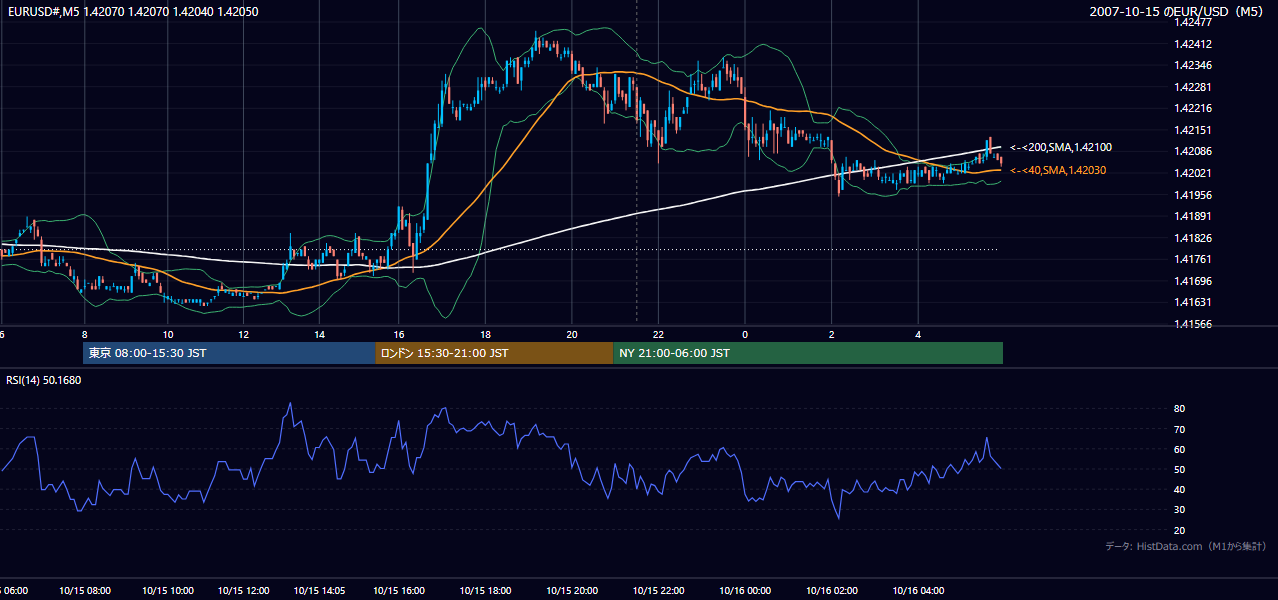
Task: Select the ロンドン 15:30-21:00 JST session bar
Action: pyautogui.click(x=494, y=353)
